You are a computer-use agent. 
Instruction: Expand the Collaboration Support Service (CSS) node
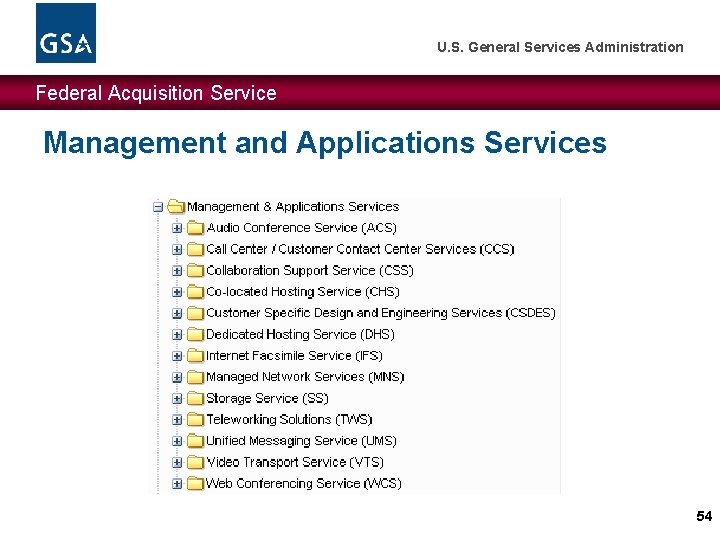click(x=177, y=270)
